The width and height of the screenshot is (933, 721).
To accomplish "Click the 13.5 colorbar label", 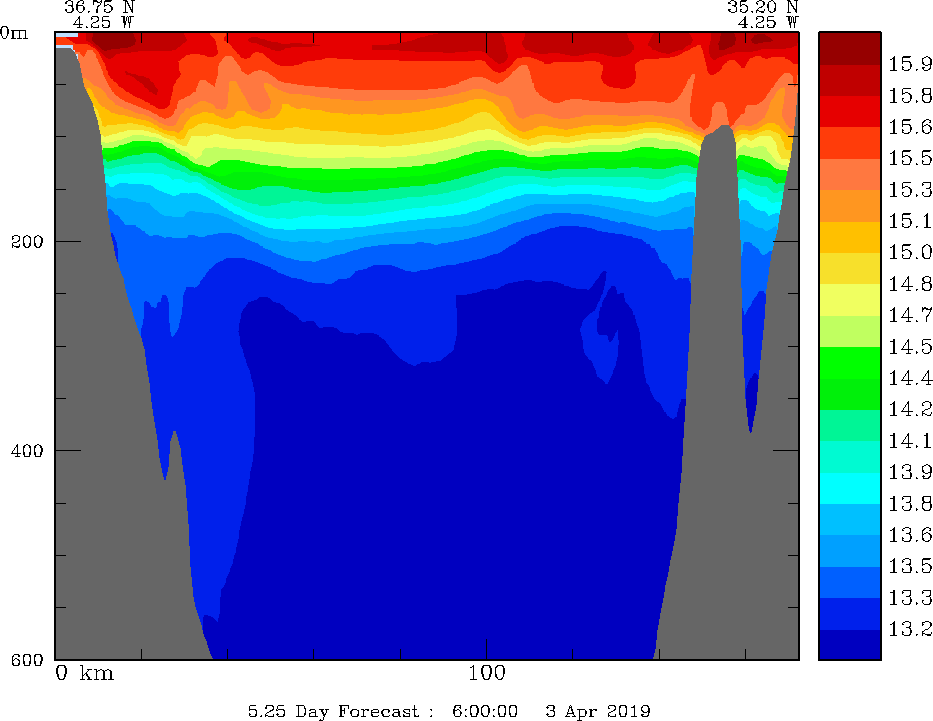I will [x=910, y=567].
